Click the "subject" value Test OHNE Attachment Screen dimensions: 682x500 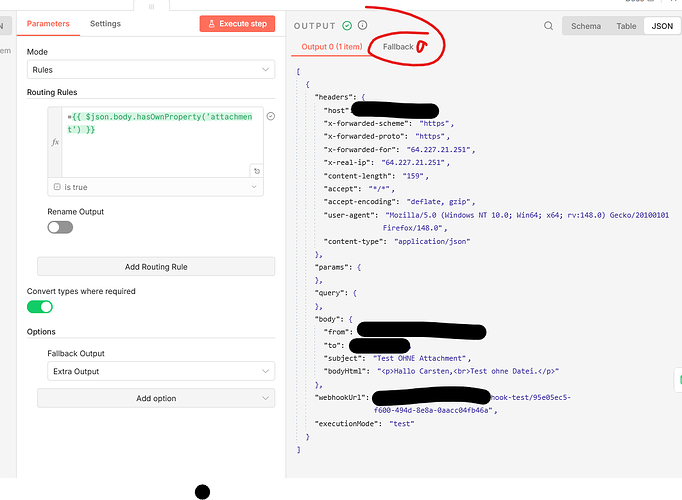tap(420, 358)
